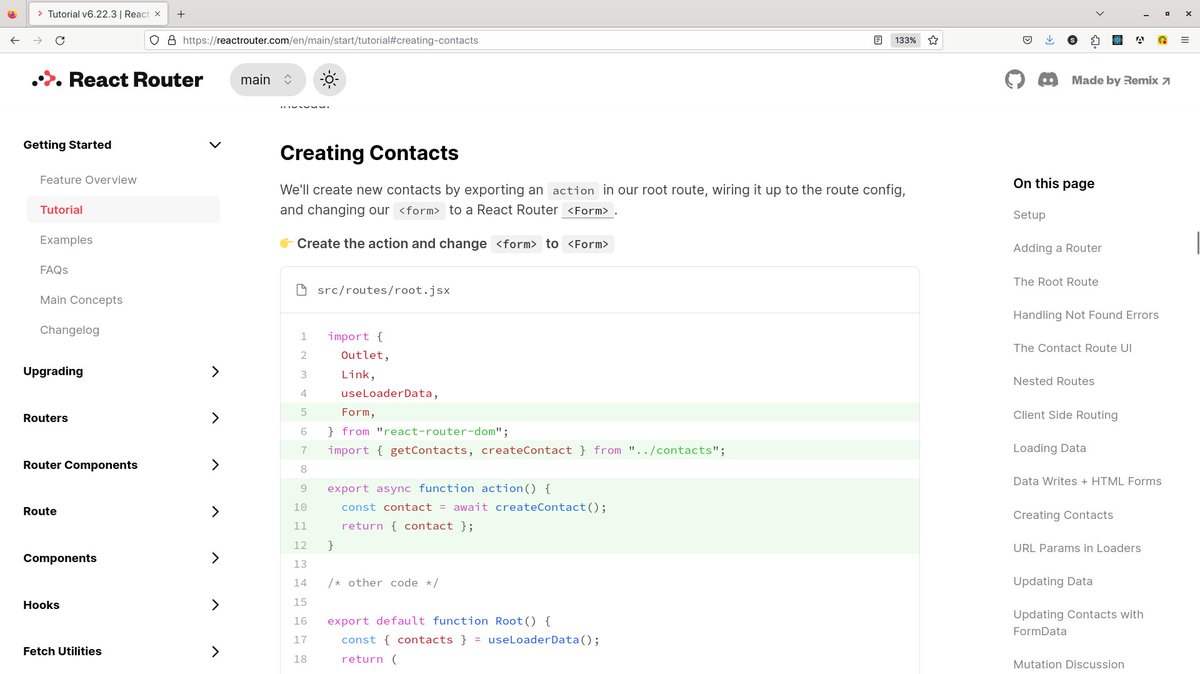Jump to Client Side Routing section
The height and width of the screenshot is (674, 1200).
pyautogui.click(x=1065, y=415)
